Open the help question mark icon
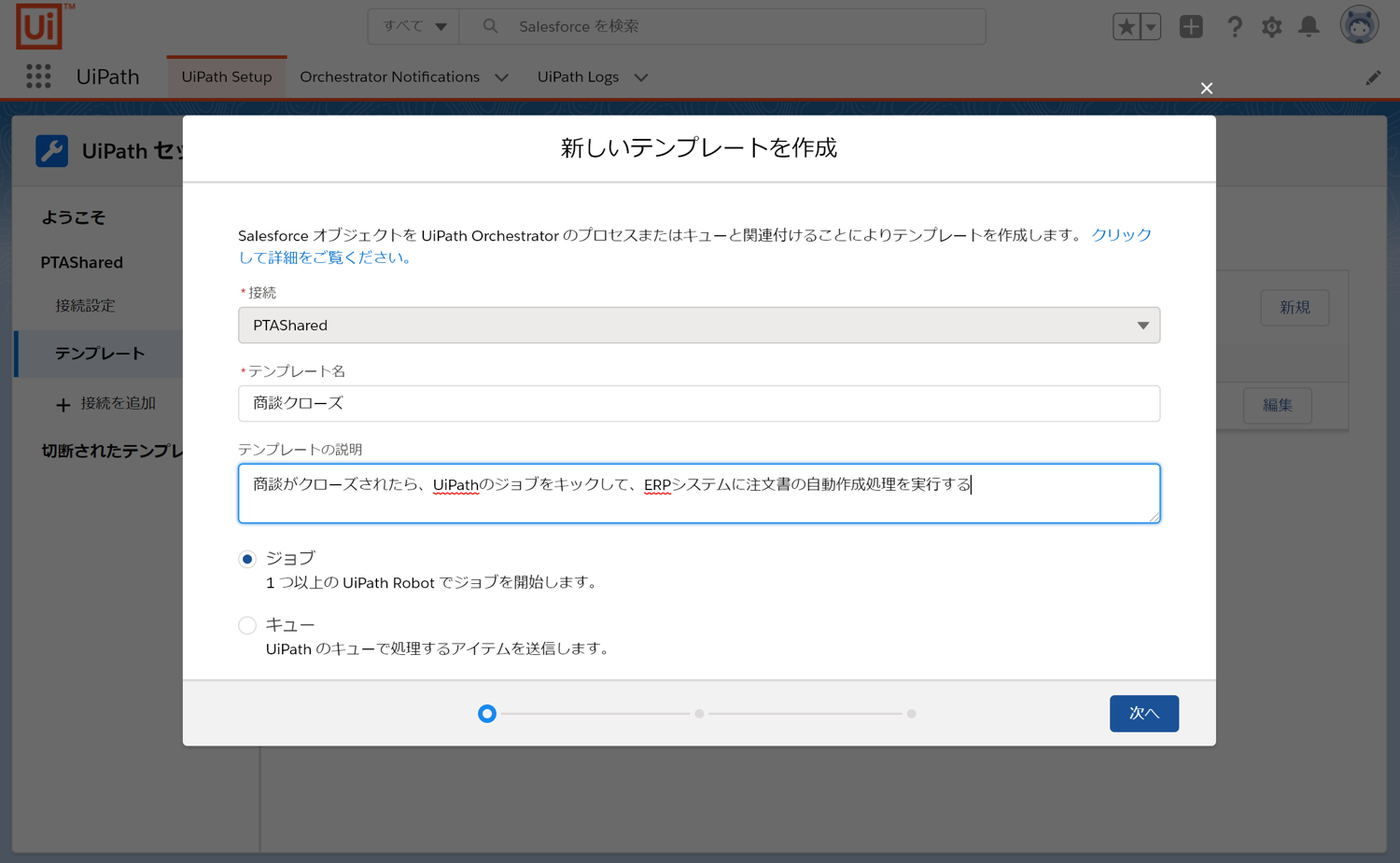The width and height of the screenshot is (1400, 863). (x=1234, y=27)
